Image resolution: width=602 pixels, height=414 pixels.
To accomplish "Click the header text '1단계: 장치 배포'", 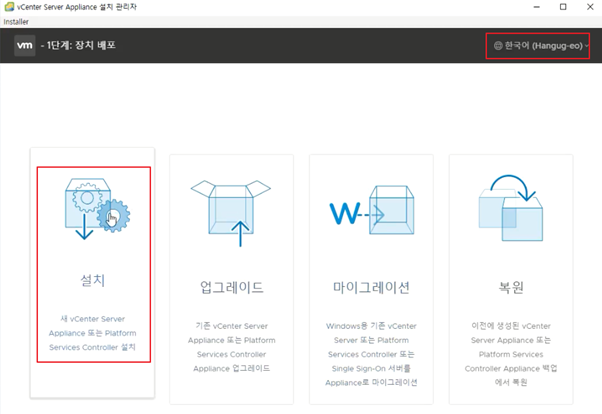I will [81, 45].
